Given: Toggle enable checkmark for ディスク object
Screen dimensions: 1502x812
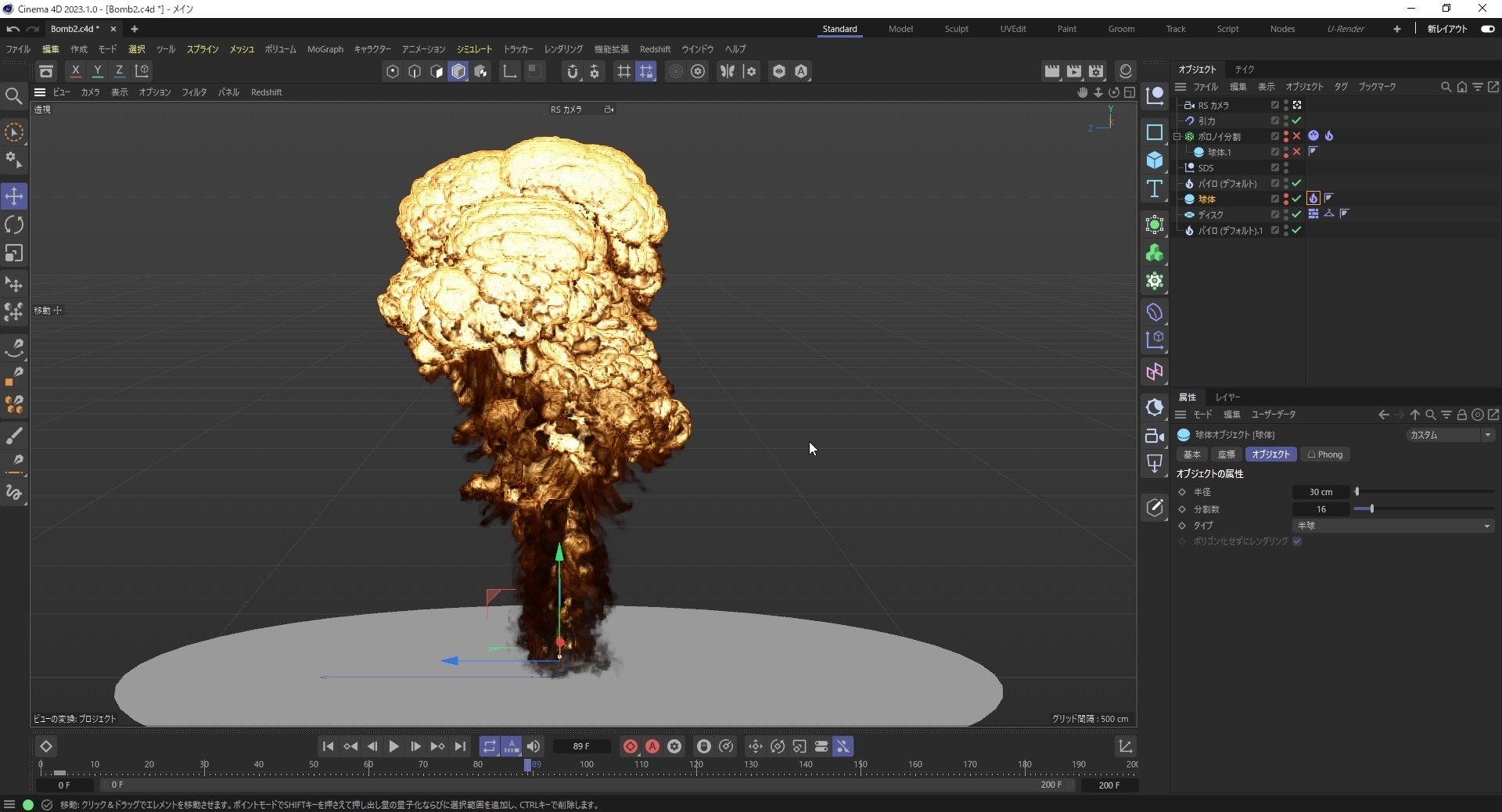Looking at the screenshot, I should [x=1296, y=215].
